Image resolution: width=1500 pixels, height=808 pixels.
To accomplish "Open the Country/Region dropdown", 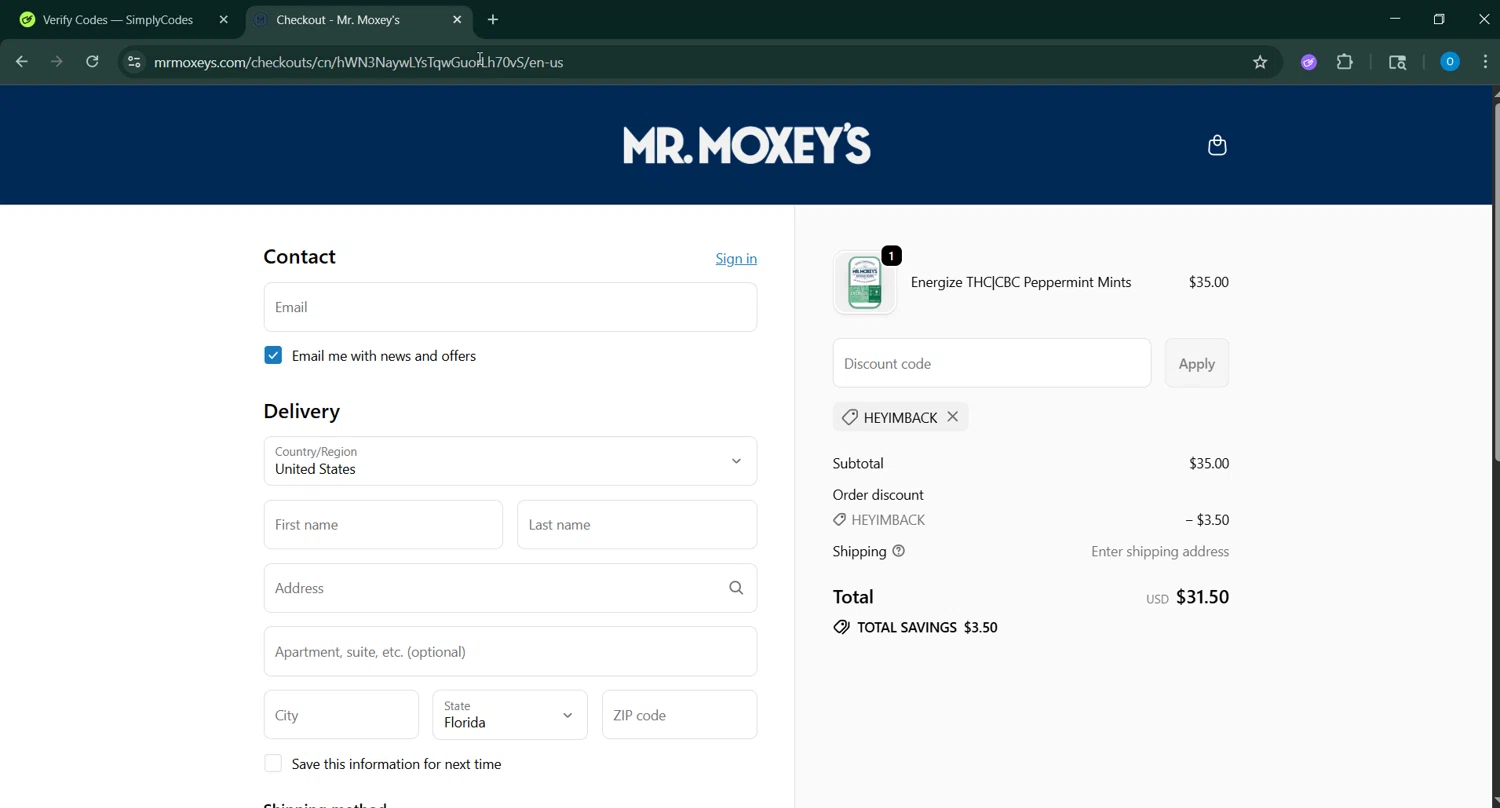I will coord(510,461).
